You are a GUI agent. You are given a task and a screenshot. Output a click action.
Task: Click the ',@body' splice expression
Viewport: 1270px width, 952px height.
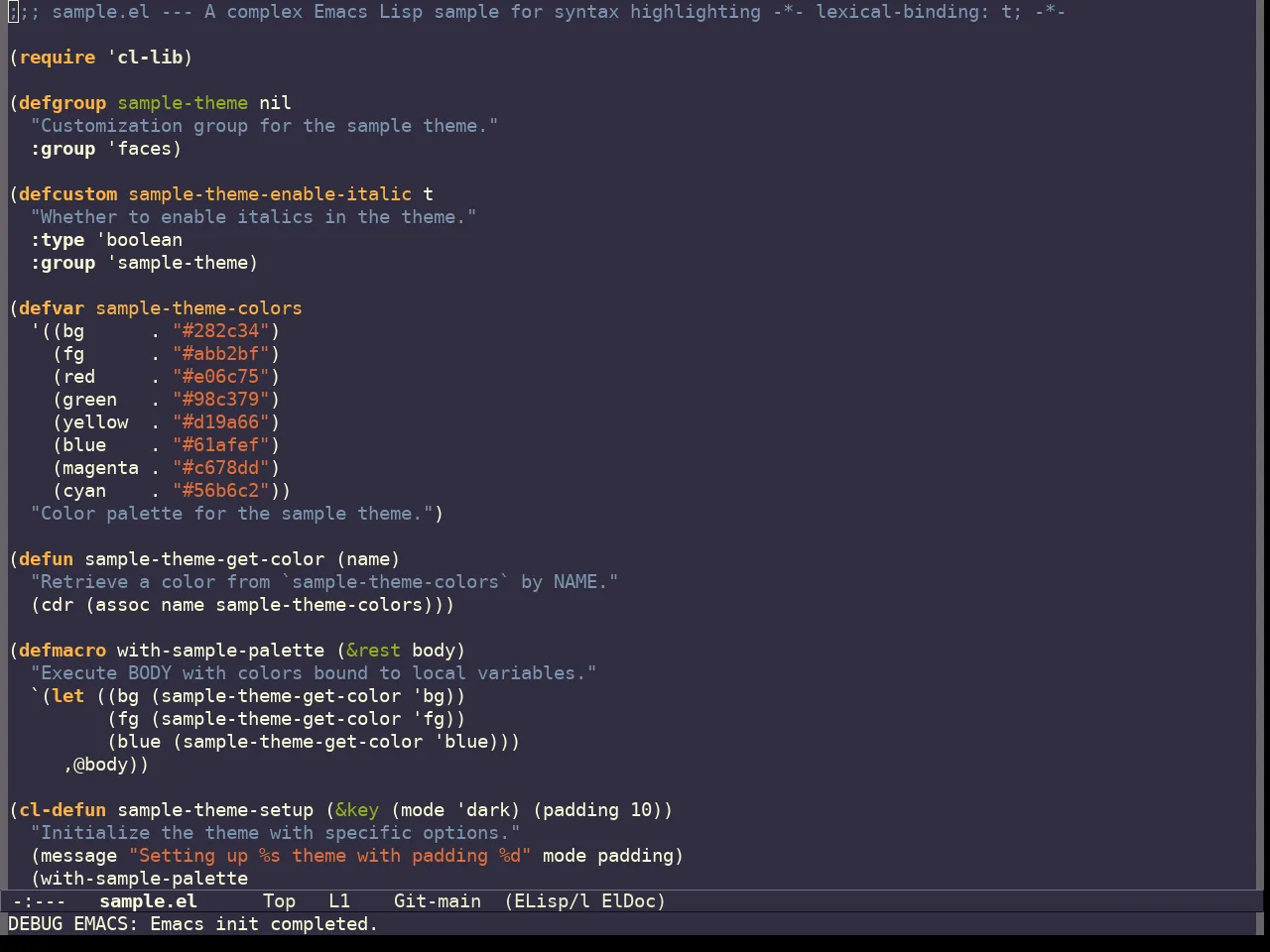click(100, 765)
